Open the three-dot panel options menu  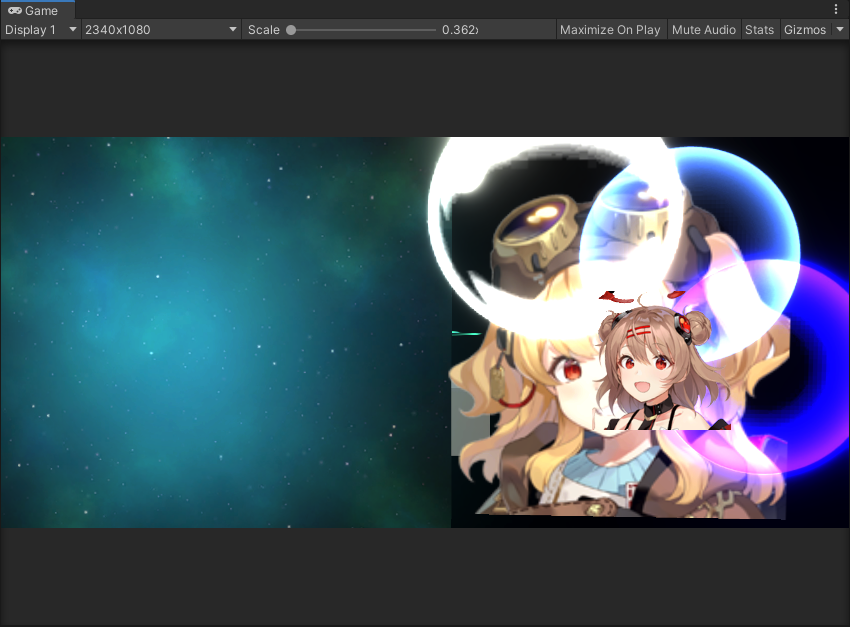836,9
